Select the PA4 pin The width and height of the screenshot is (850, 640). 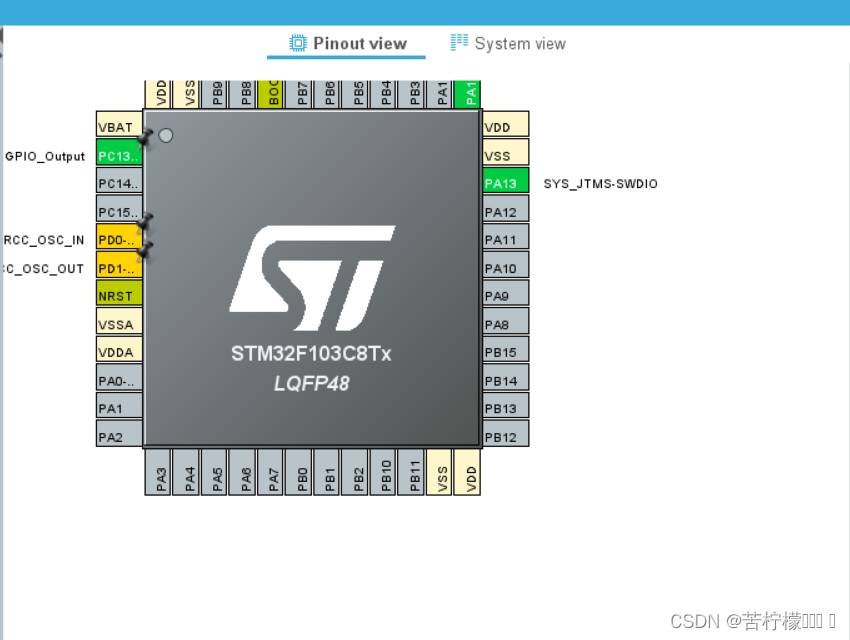coord(186,472)
